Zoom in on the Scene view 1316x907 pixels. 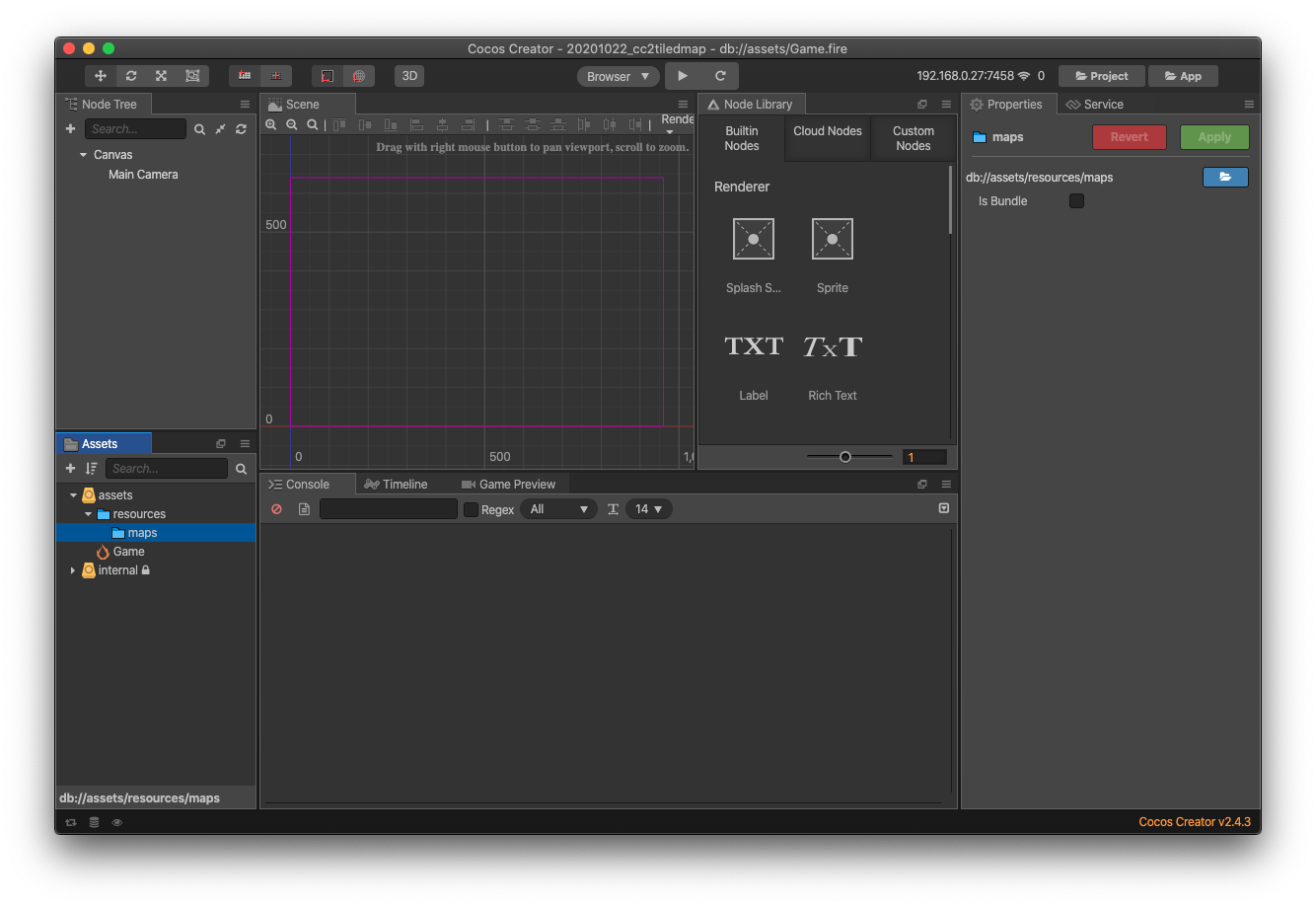coord(271,124)
